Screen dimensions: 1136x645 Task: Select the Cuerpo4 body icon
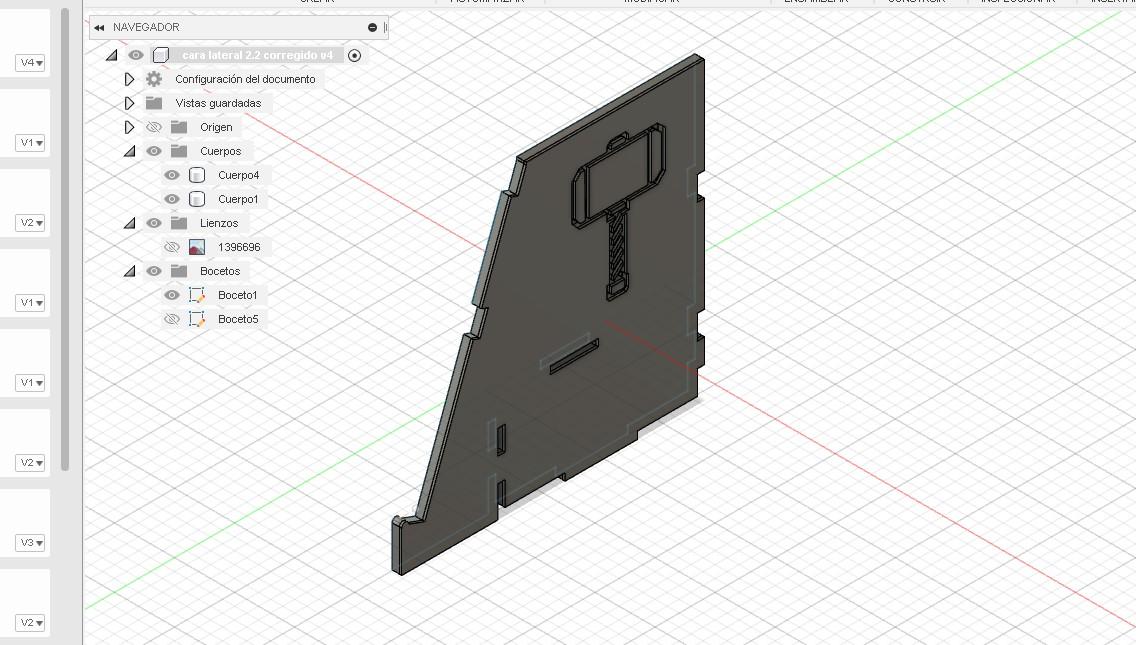196,175
